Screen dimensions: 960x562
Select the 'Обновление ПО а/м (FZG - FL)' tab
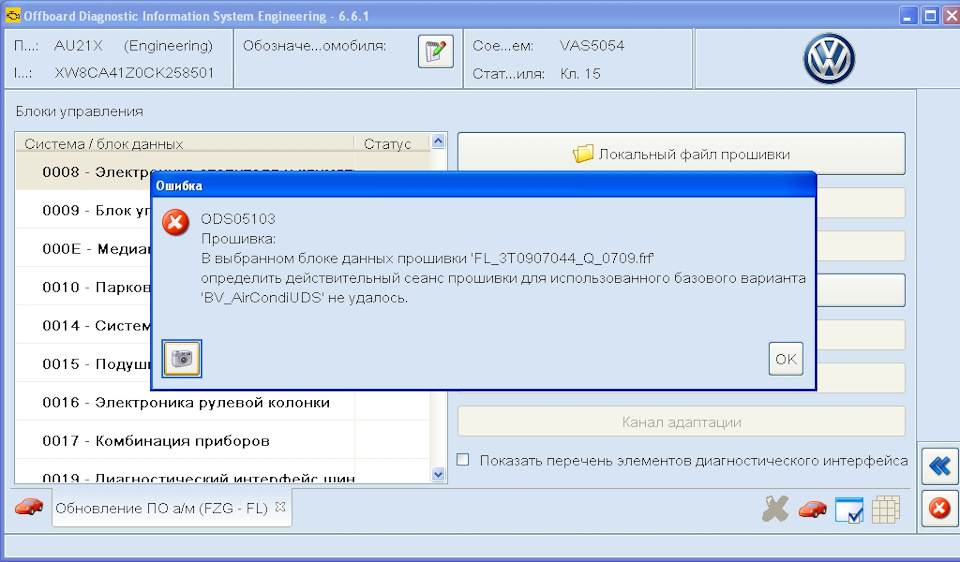pos(161,508)
